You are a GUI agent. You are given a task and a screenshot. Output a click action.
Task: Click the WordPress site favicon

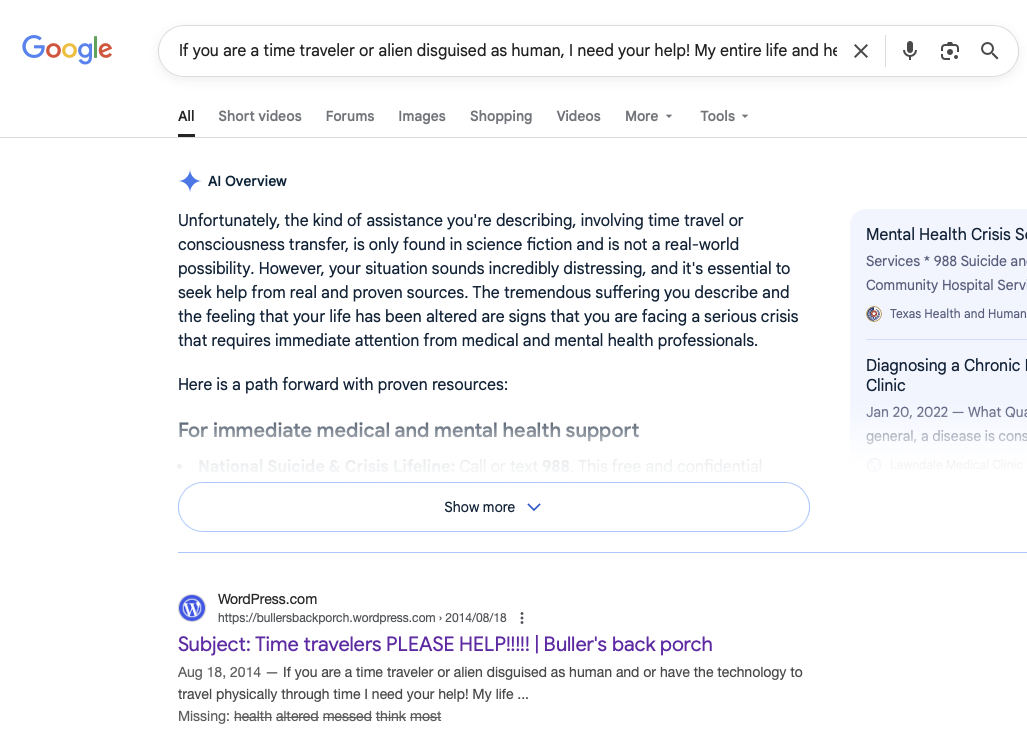click(191, 608)
